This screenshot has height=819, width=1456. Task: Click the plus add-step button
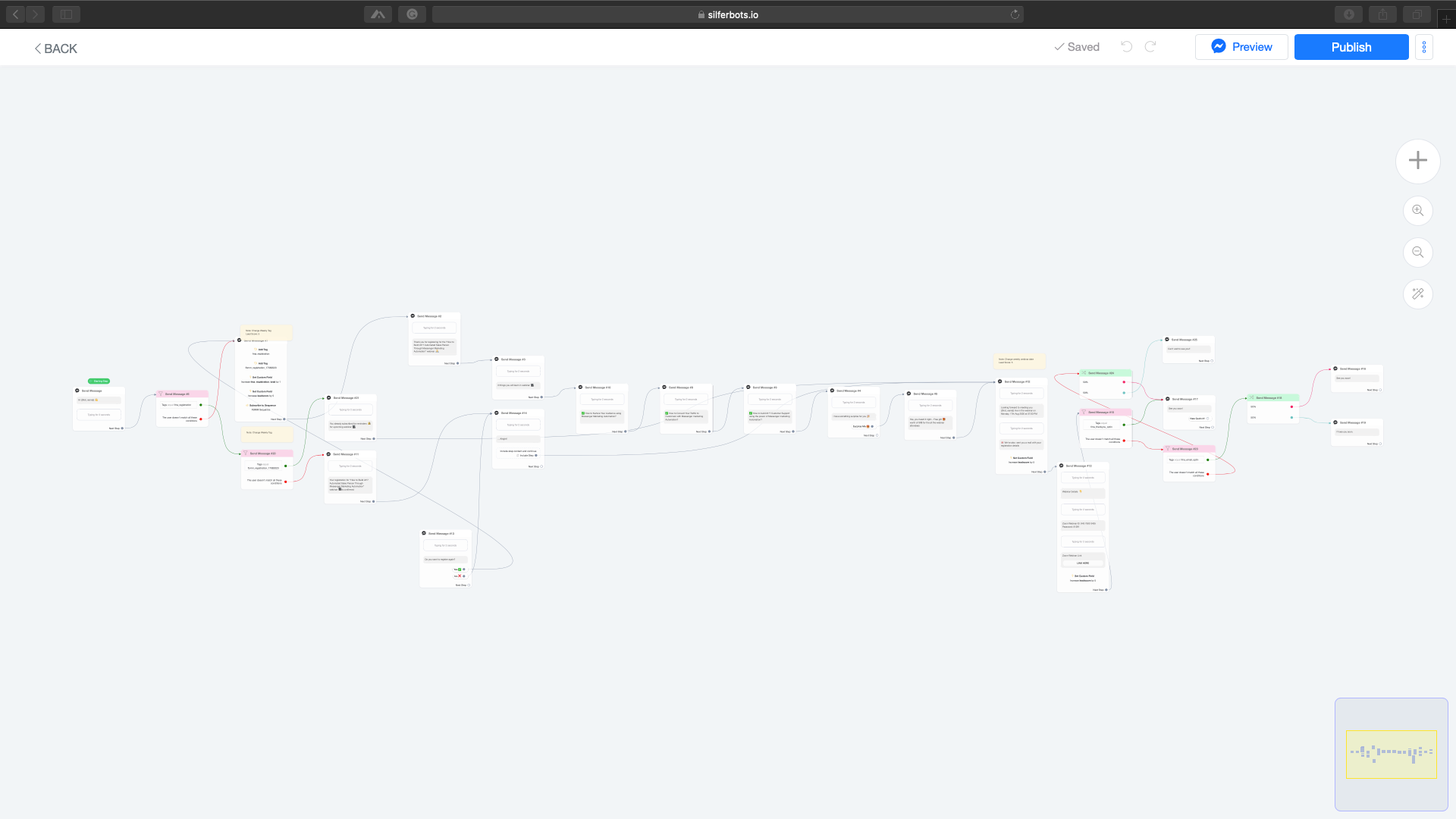pyautogui.click(x=1417, y=161)
